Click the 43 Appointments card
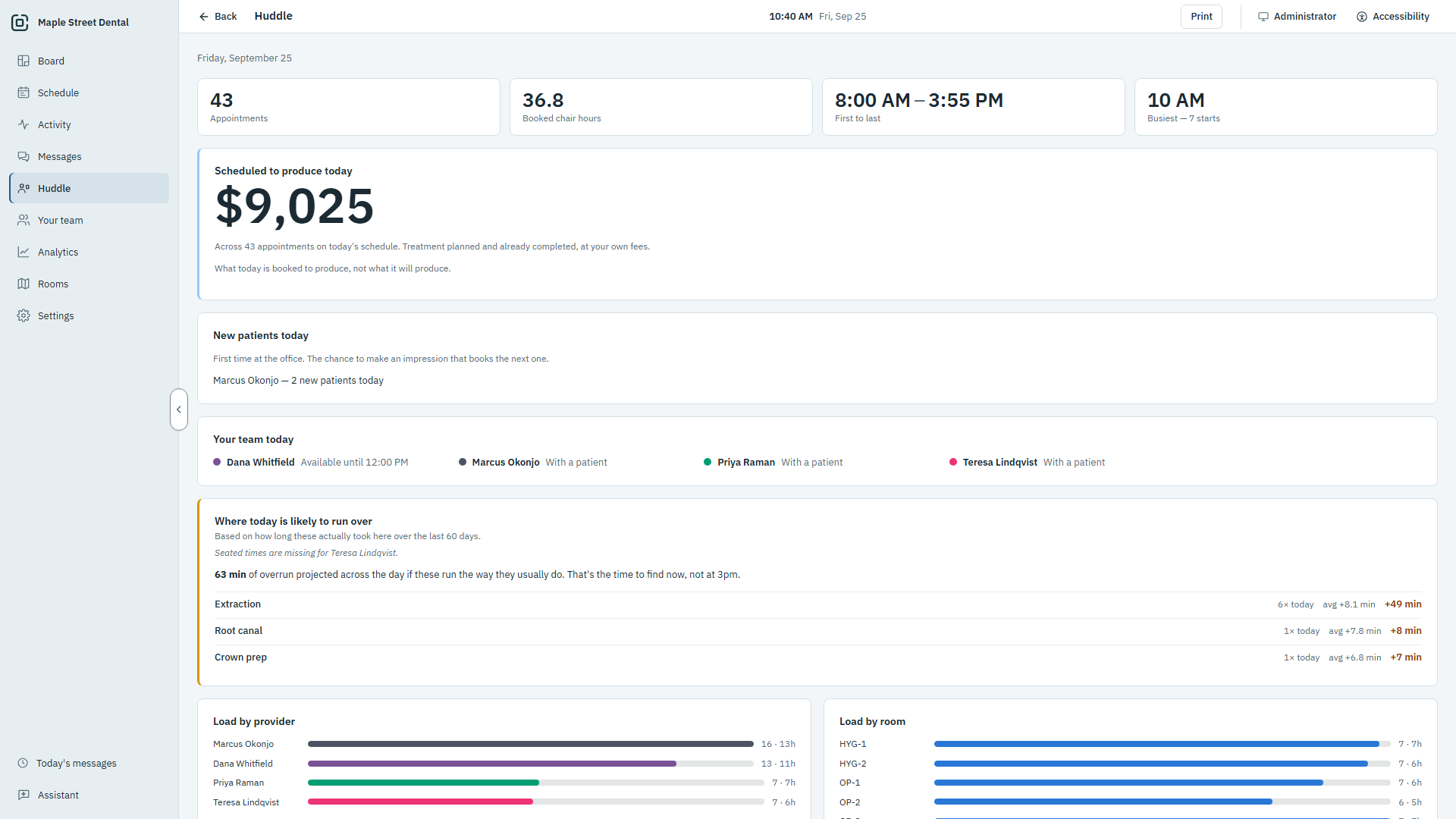This screenshot has height=819, width=1456. click(349, 107)
